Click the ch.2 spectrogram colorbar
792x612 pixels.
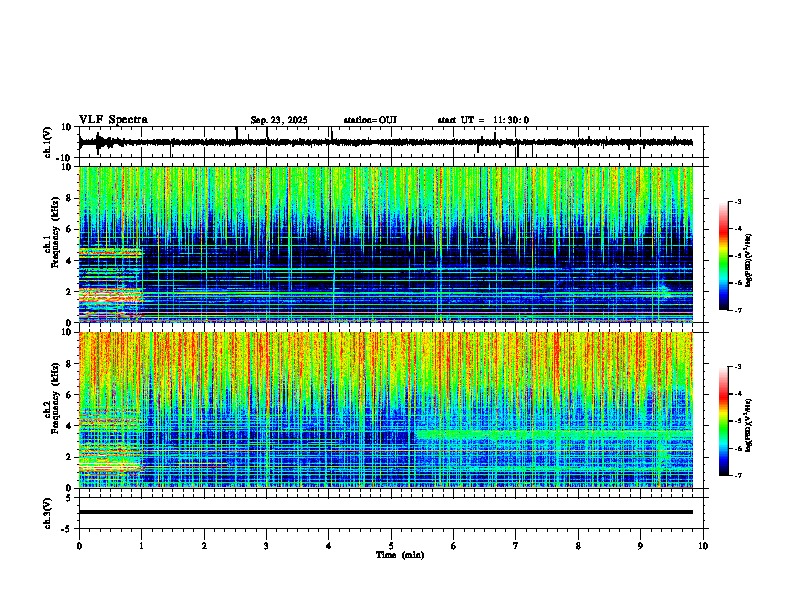coord(723,421)
